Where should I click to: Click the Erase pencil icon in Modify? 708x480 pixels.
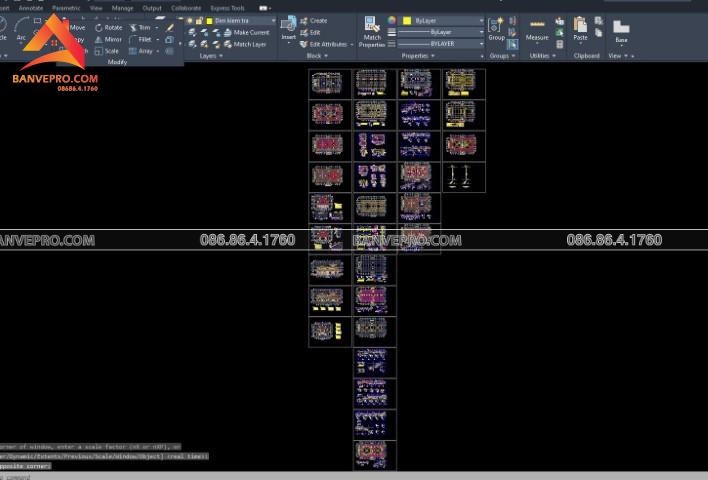170,28
